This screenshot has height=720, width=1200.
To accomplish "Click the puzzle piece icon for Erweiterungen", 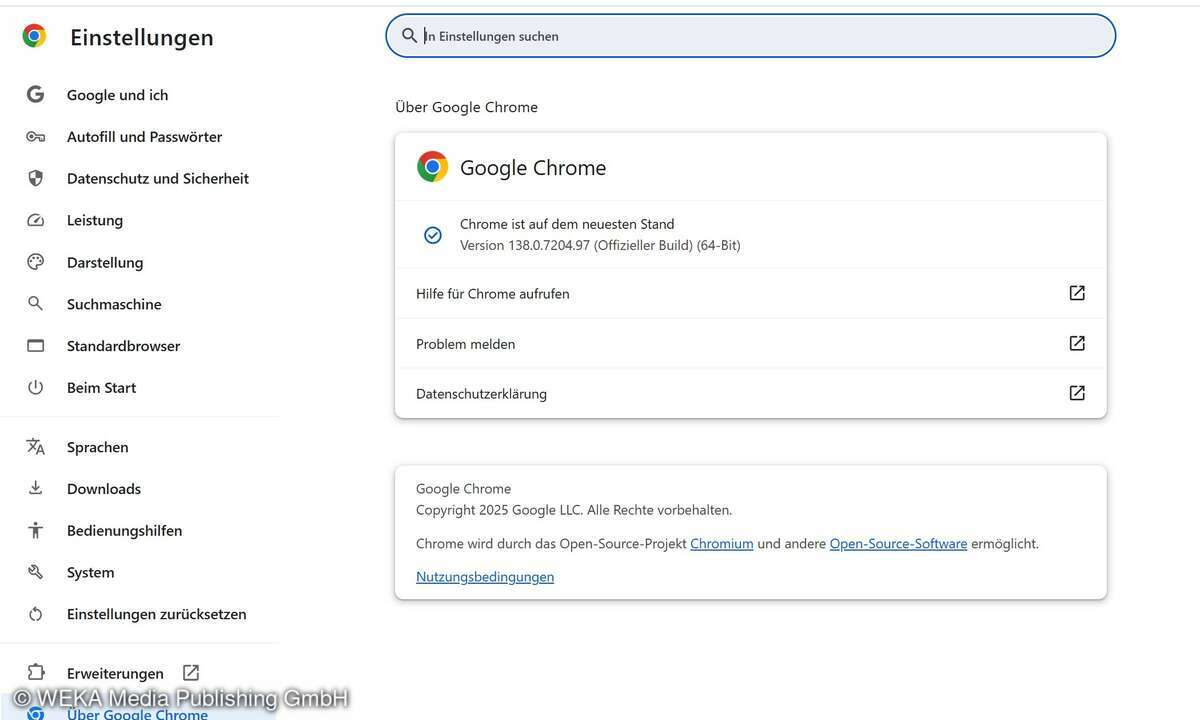I will point(36,673).
